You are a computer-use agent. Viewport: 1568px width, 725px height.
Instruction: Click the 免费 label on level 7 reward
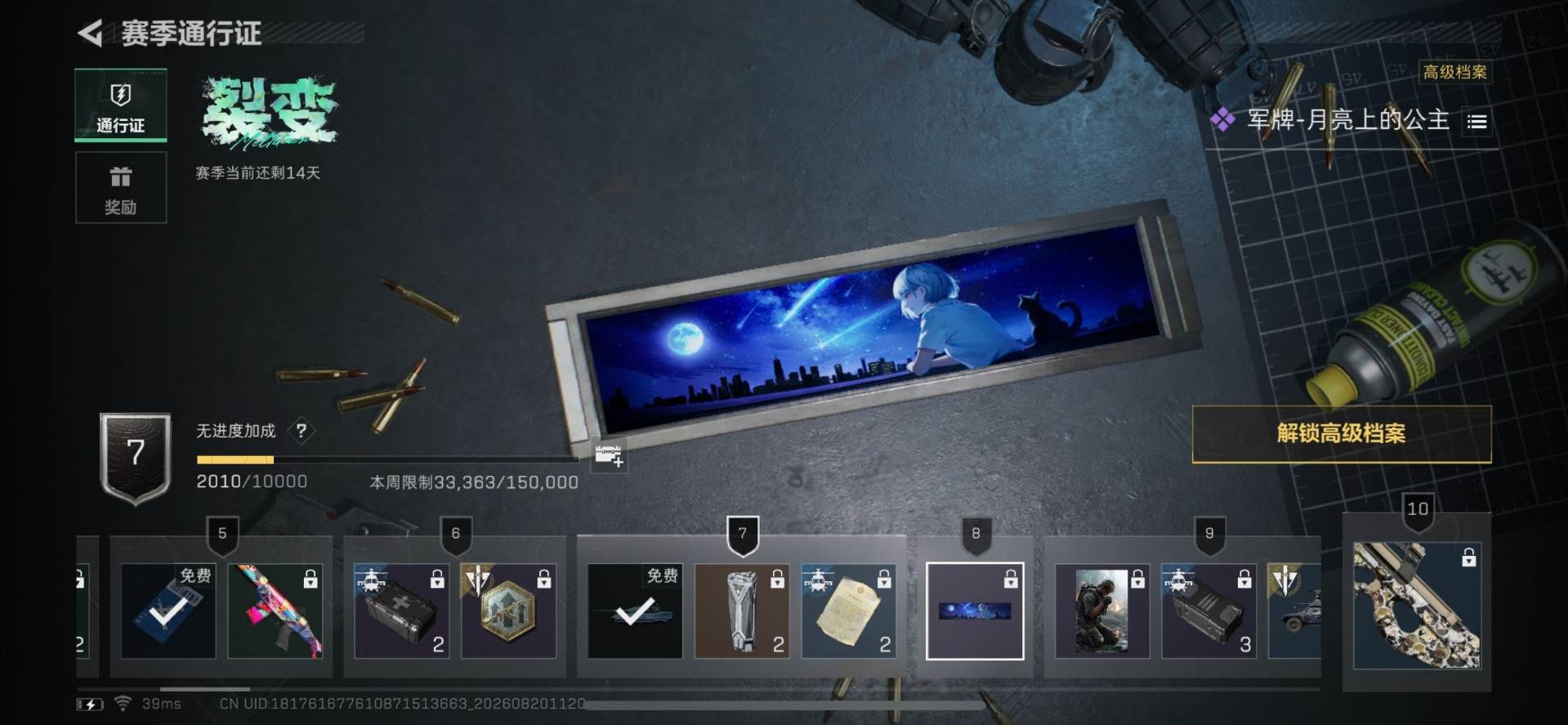[663, 575]
